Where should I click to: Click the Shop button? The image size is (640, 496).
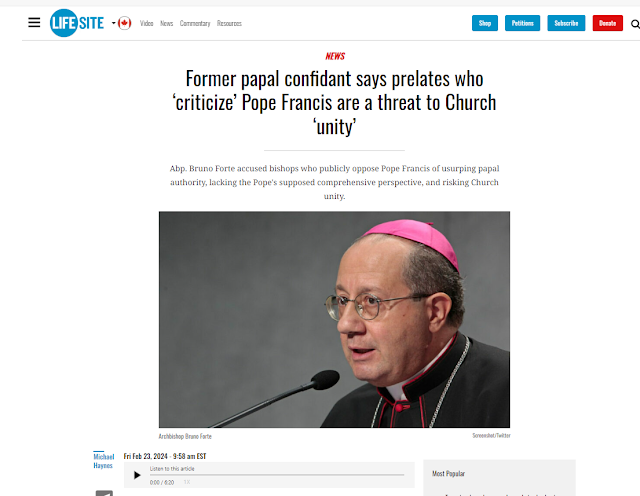pyautogui.click(x=485, y=23)
